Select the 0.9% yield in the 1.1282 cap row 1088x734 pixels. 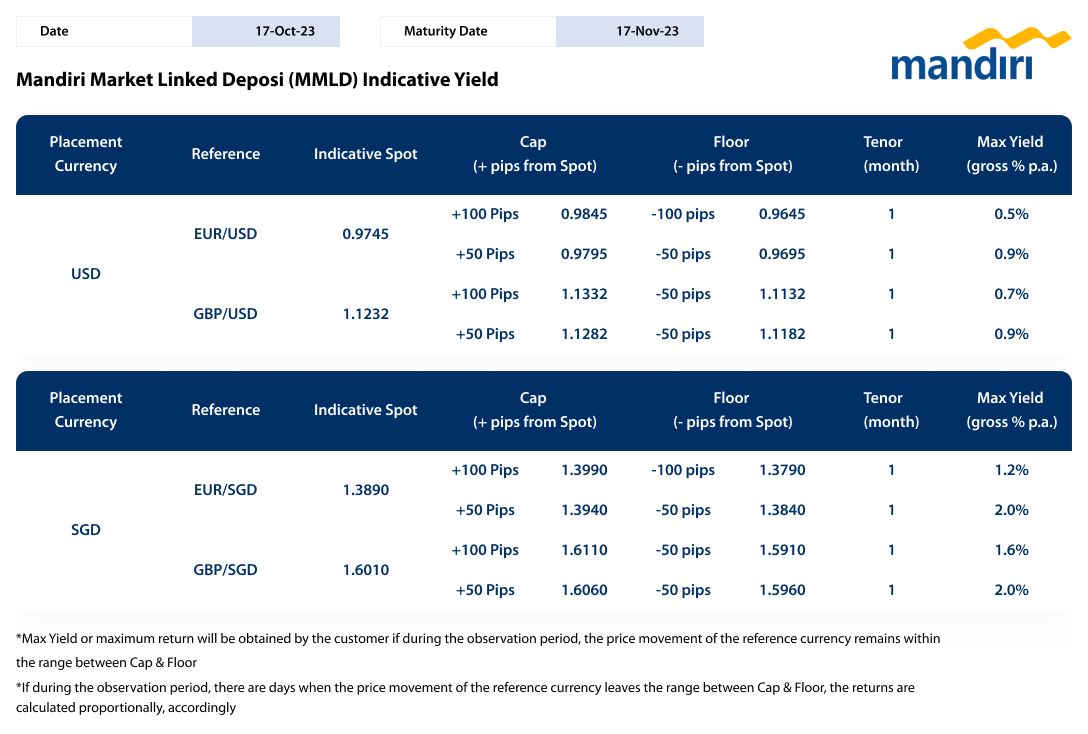1011,334
